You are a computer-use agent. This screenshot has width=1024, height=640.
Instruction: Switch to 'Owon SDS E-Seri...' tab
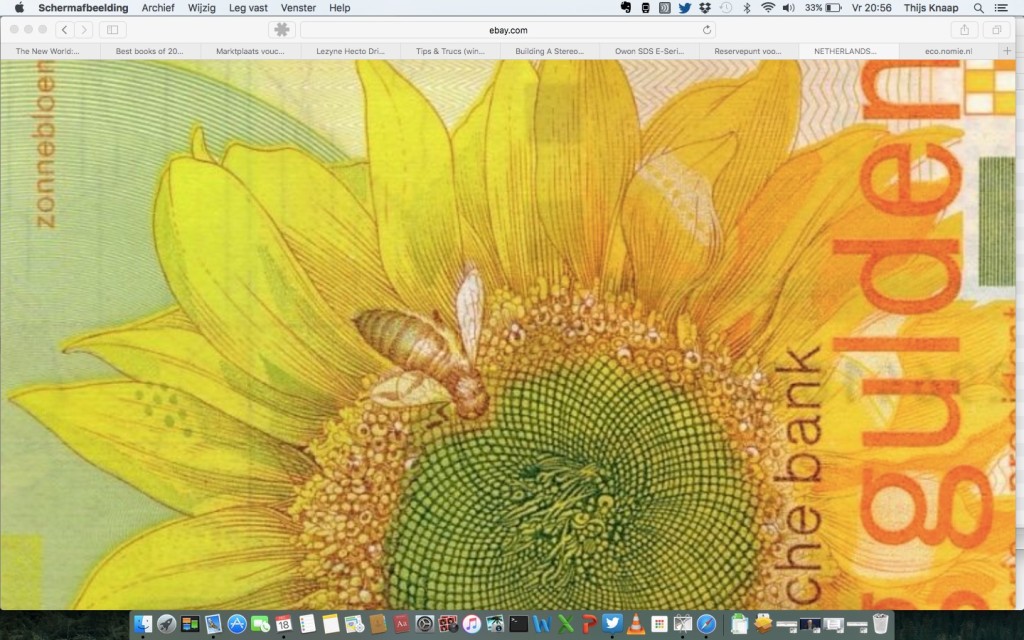[650, 51]
